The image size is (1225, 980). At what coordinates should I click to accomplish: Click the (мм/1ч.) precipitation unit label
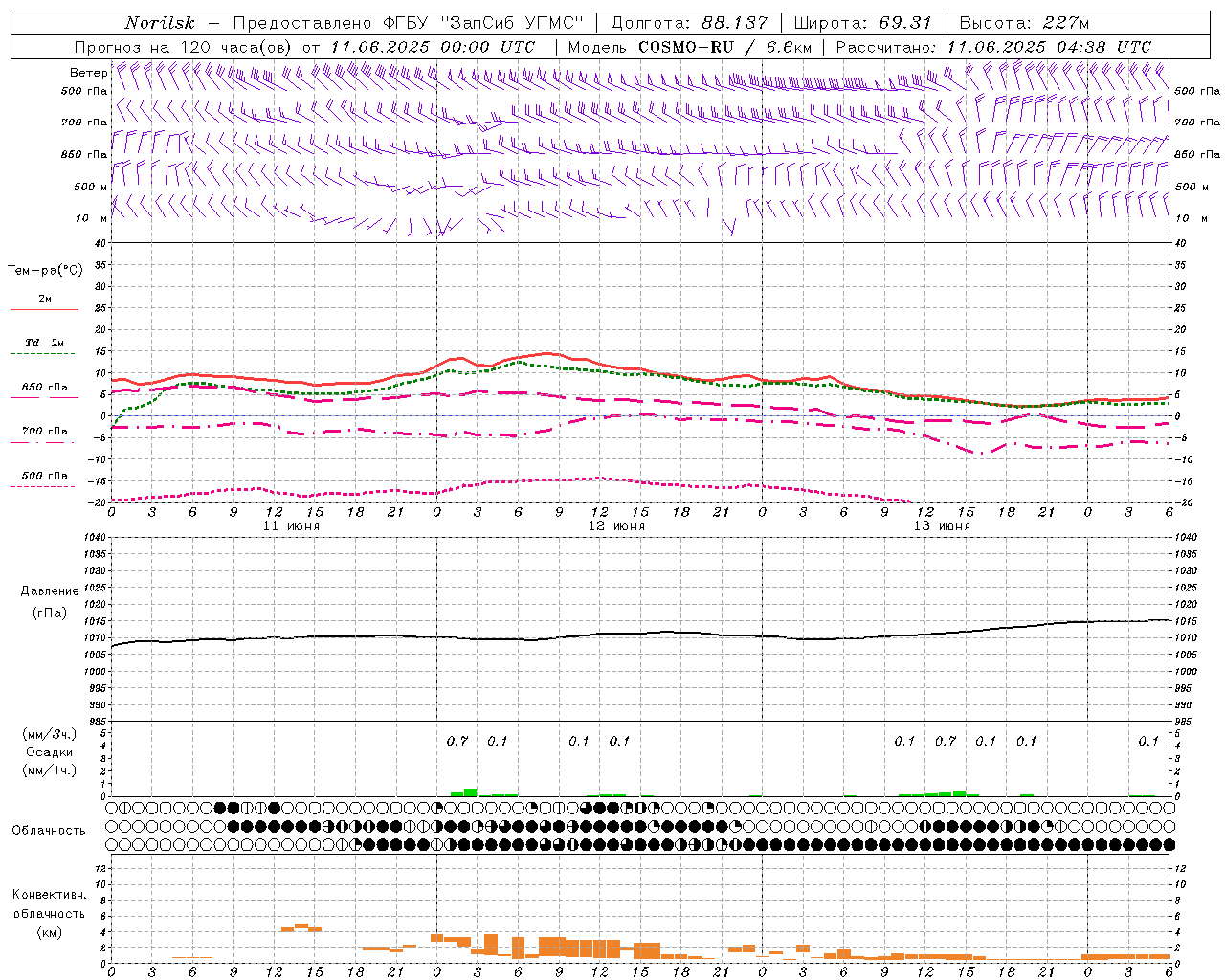(50, 770)
